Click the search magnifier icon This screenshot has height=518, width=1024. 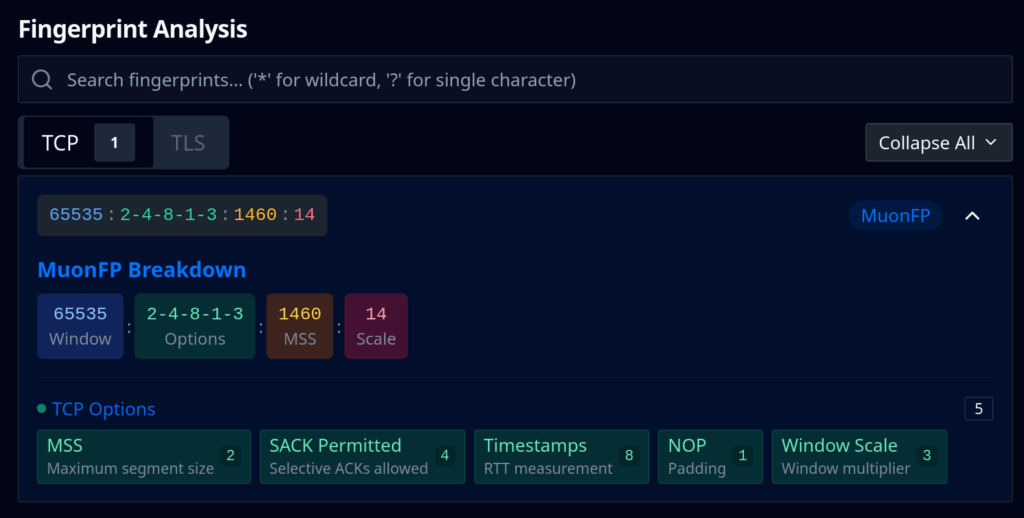(x=42, y=80)
